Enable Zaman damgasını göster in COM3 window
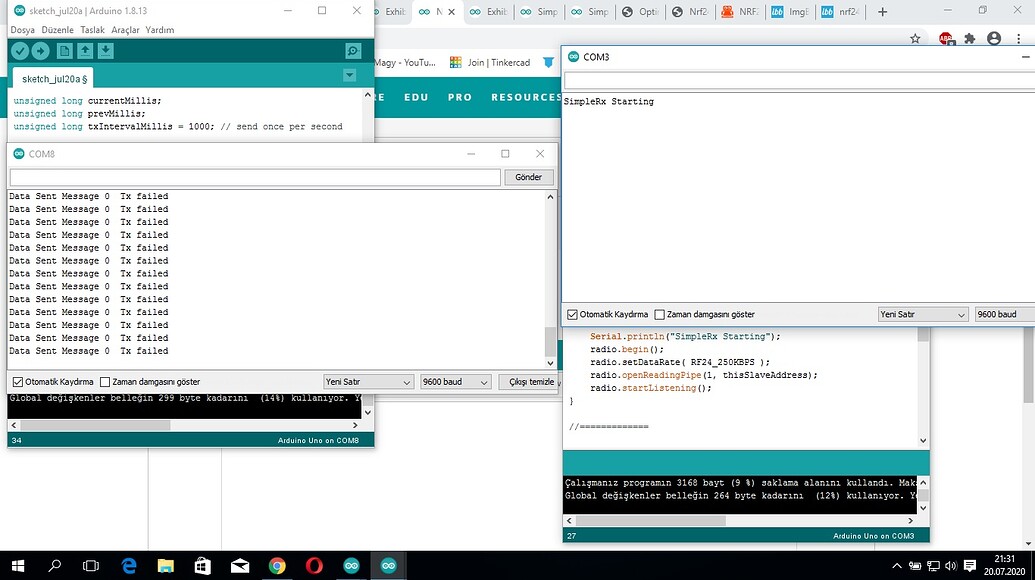 (x=659, y=314)
